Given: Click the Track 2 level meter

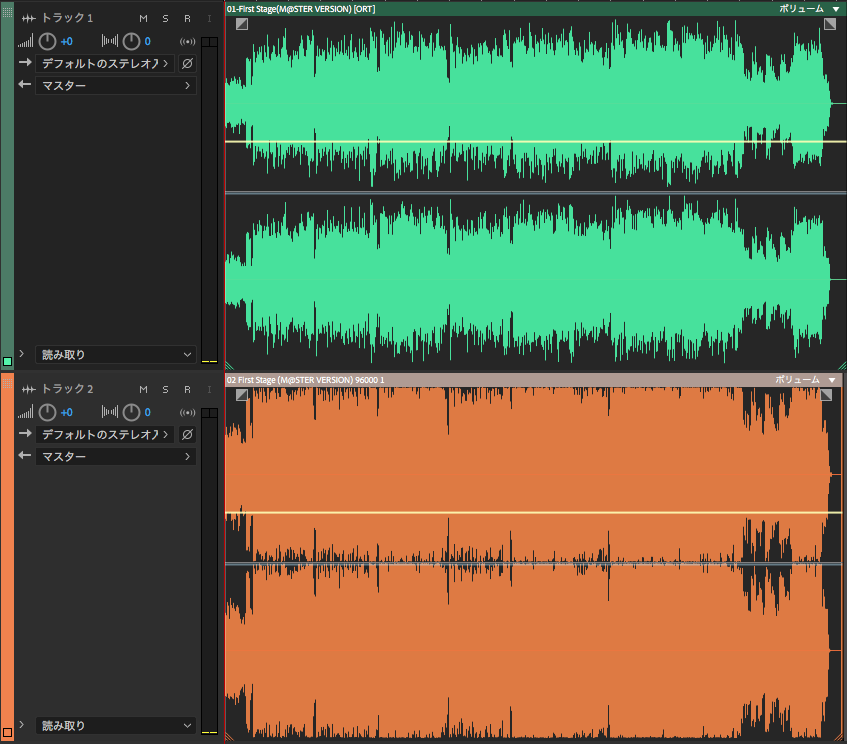Looking at the screenshot, I should coord(210,572).
